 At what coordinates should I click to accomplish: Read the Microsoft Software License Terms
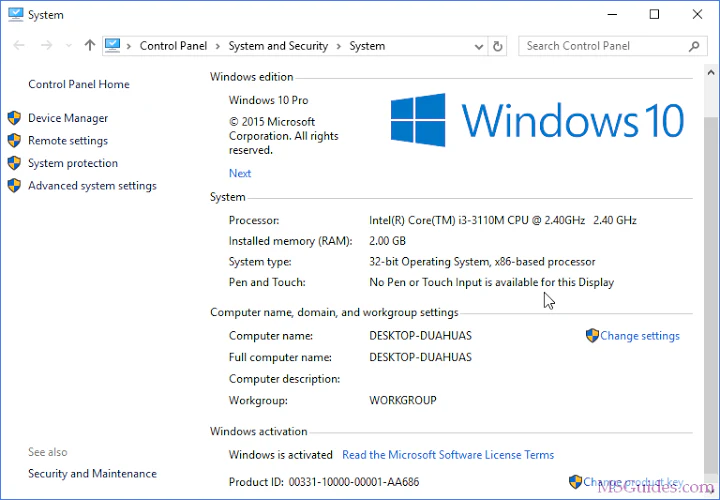pyautogui.click(x=448, y=455)
